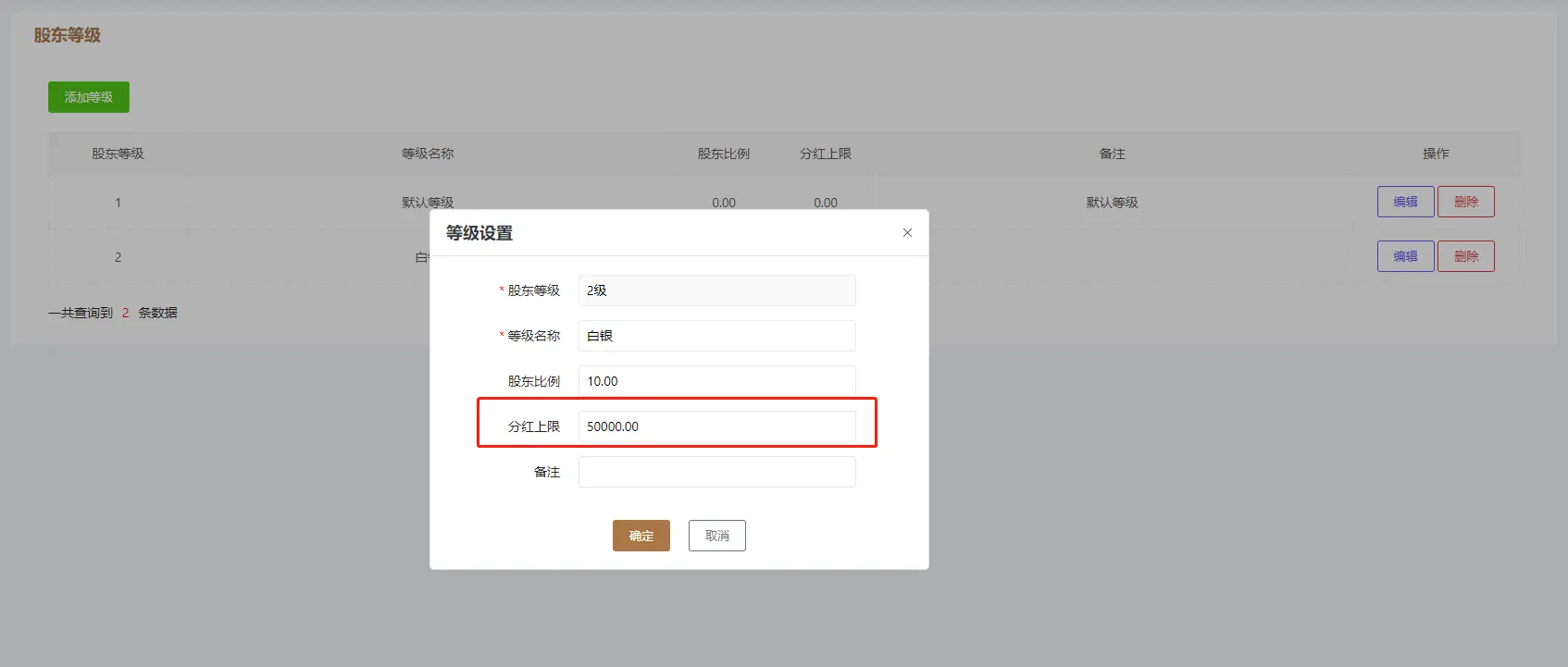The height and width of the screenshot is (667, 1568).
Task: Click the green 添加等级 button
Action: click(89, 97)
